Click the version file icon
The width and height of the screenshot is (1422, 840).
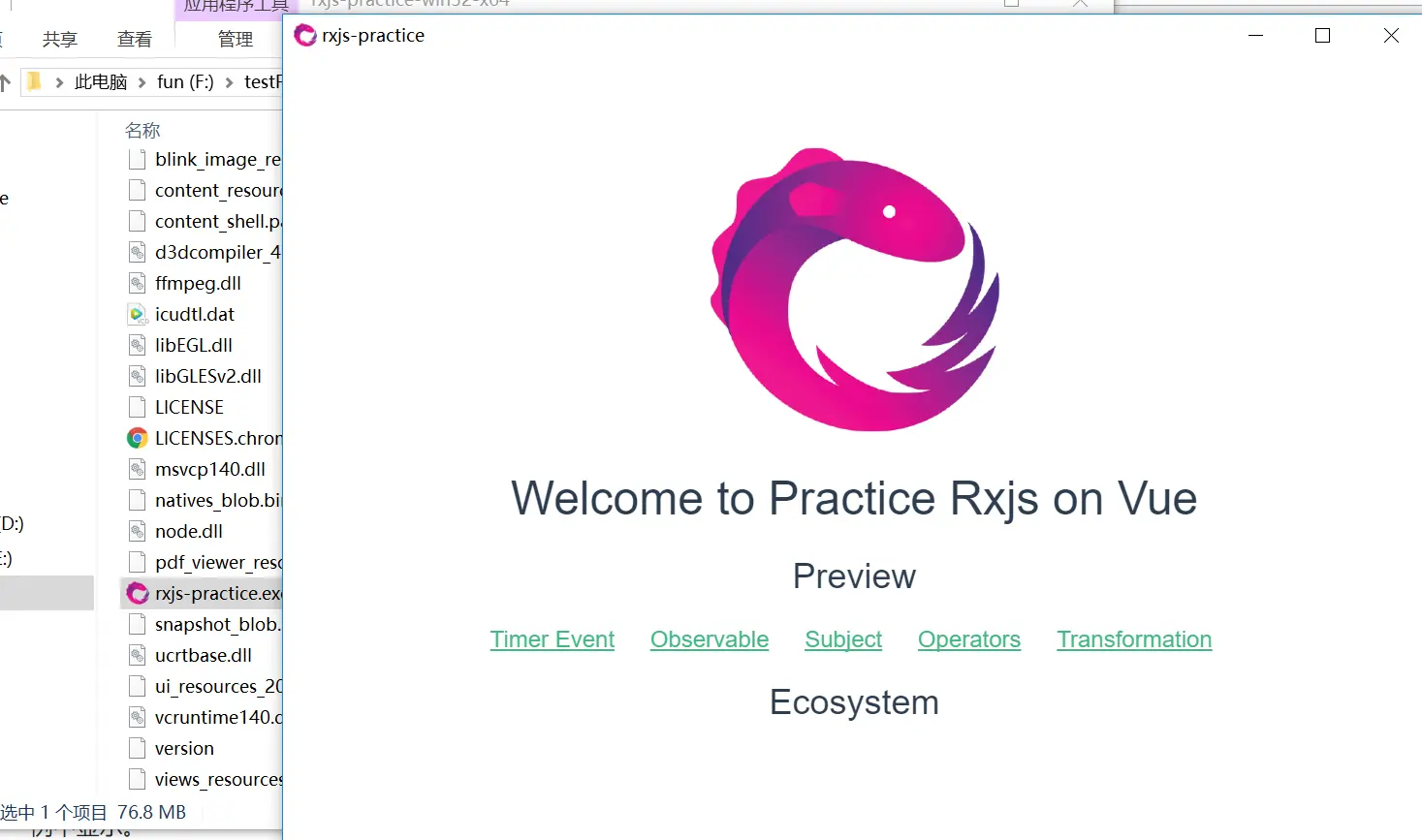click(138, 748)
